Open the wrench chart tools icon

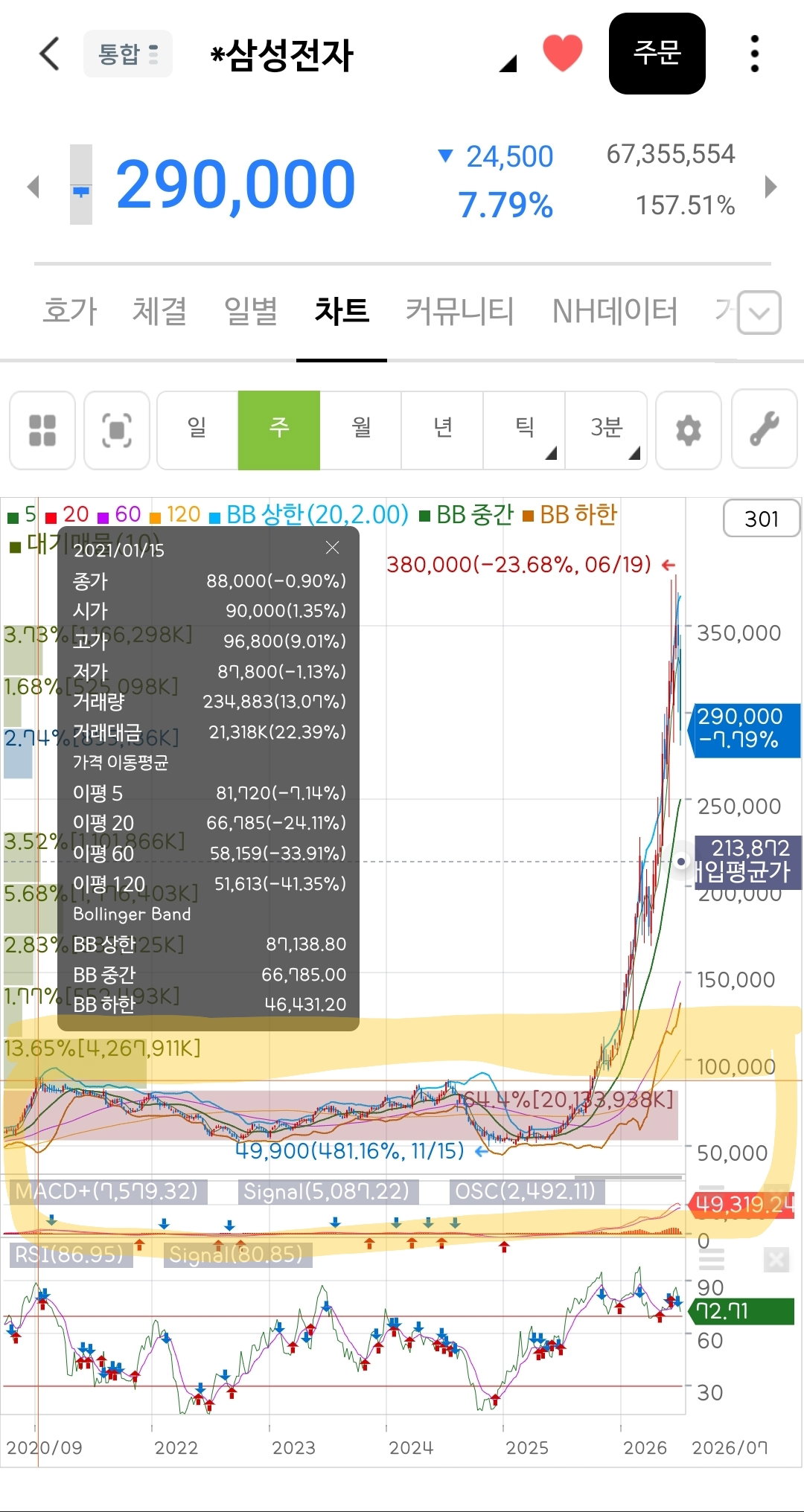pyautogui.click(x=765, y=430)
